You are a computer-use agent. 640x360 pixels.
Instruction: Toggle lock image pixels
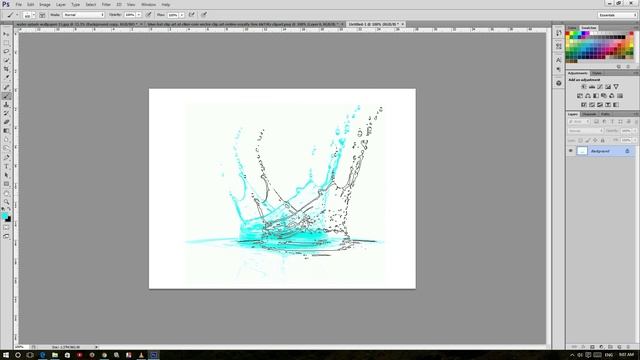click(588, 140)
